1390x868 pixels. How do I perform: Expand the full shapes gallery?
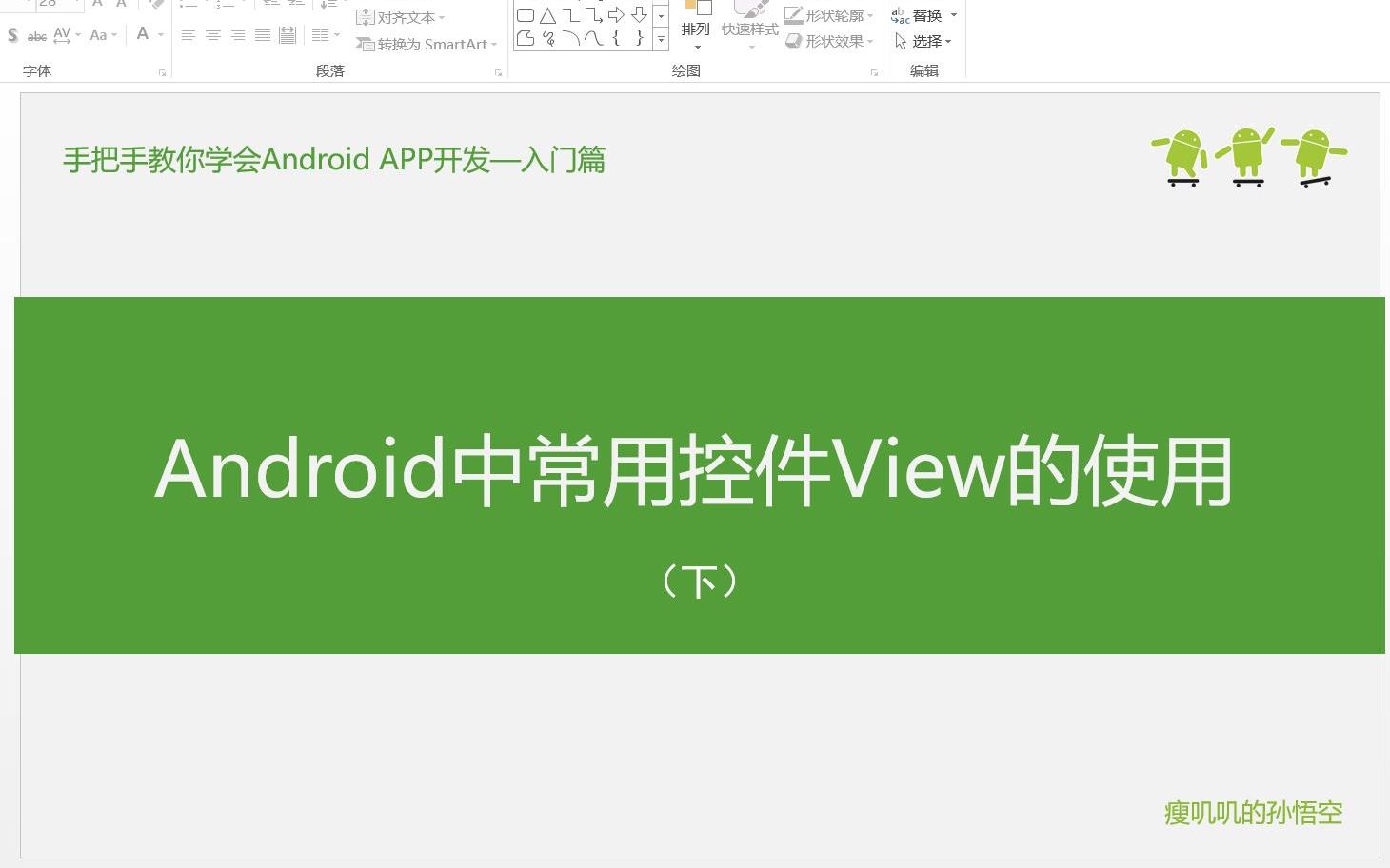[661, 39]
